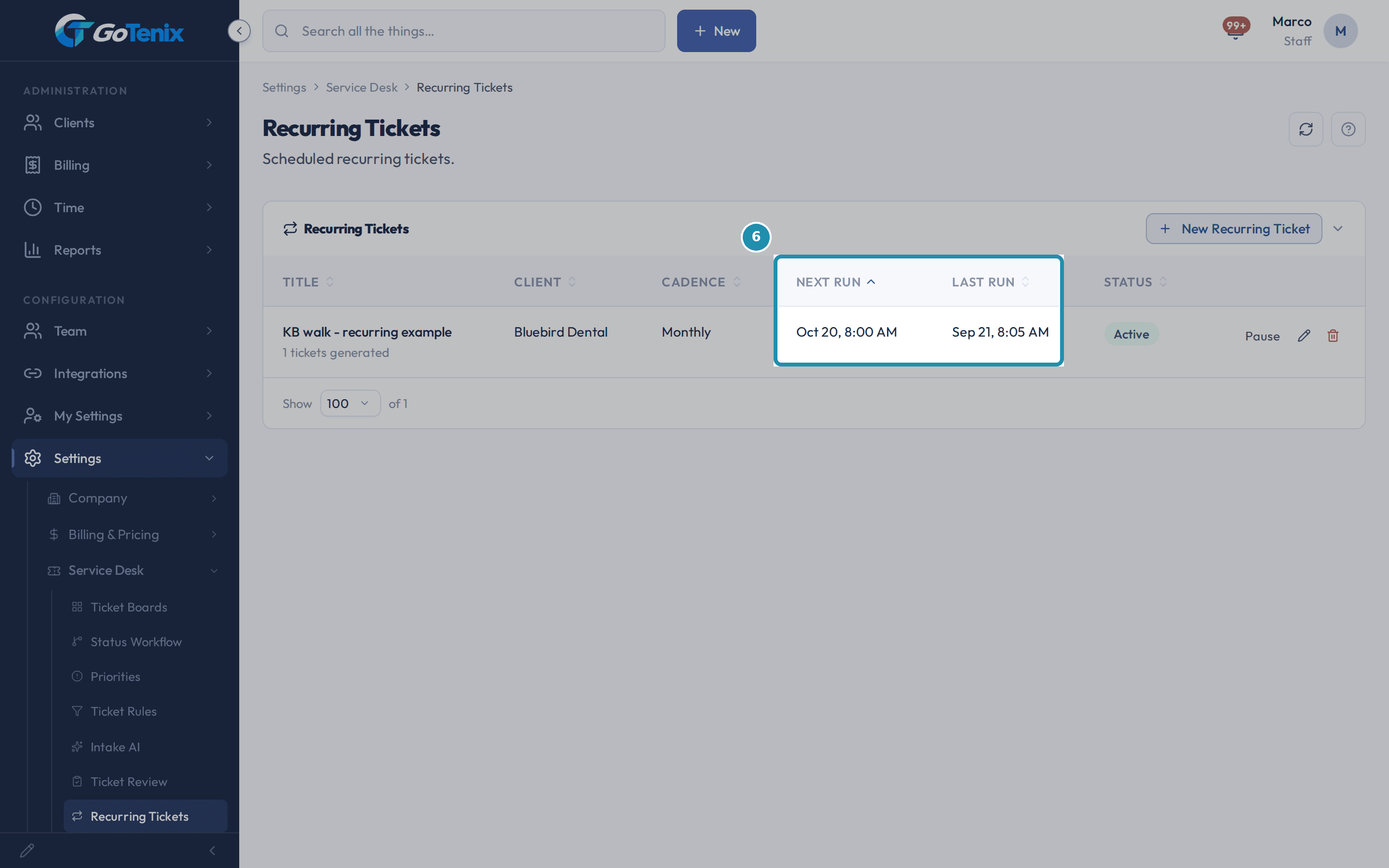This screenshot has width=1389, height=868.
Task: Go to Service Desk breadcrumb link
Action: pos(361,87)
